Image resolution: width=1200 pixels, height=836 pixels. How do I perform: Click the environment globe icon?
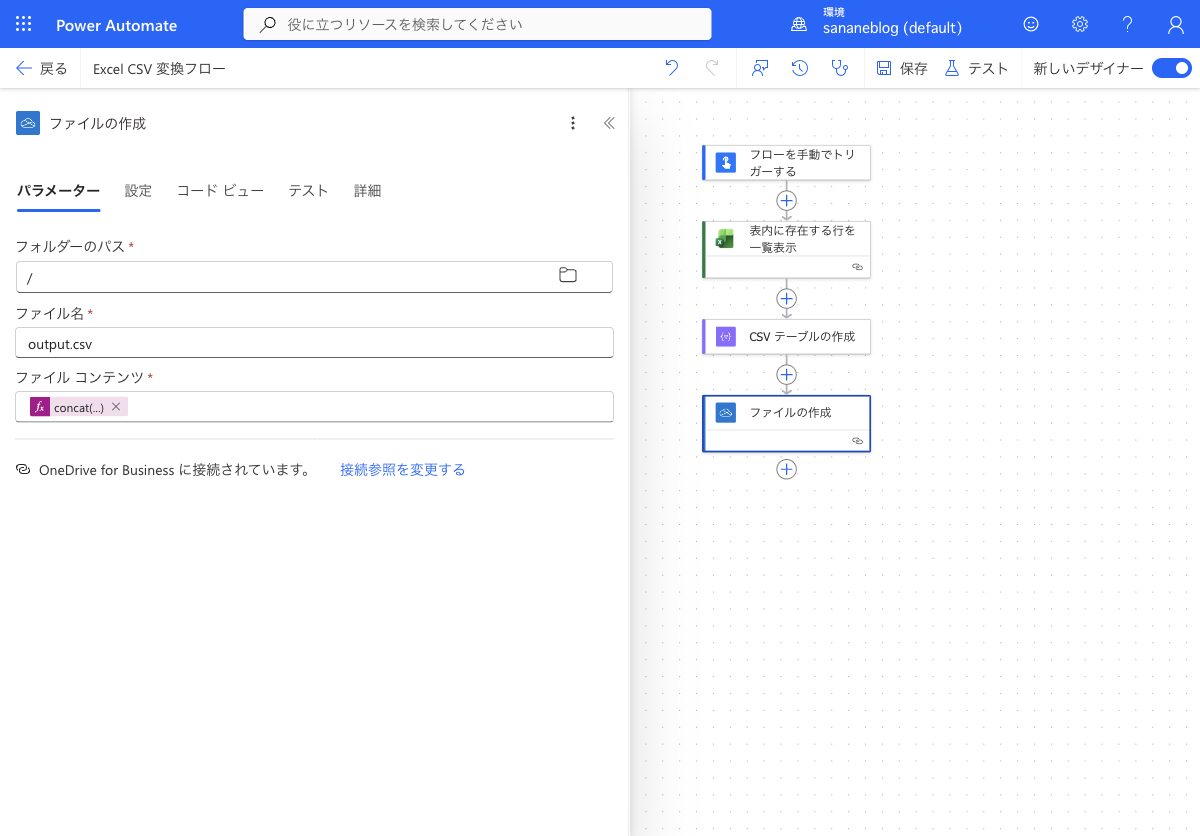click(798, 24)
